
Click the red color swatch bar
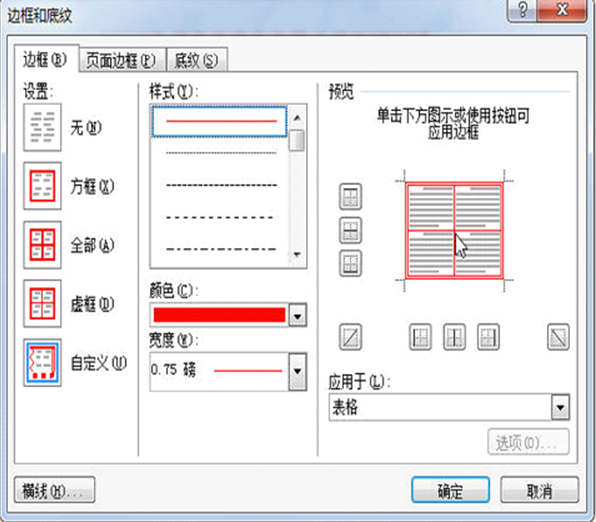click(x=219, y=315)
